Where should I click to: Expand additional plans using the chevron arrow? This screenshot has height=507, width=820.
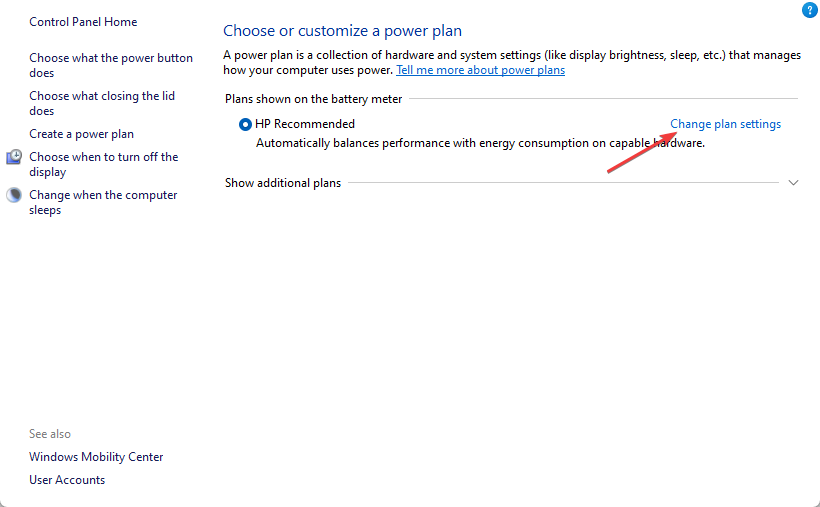click(794, 183)
